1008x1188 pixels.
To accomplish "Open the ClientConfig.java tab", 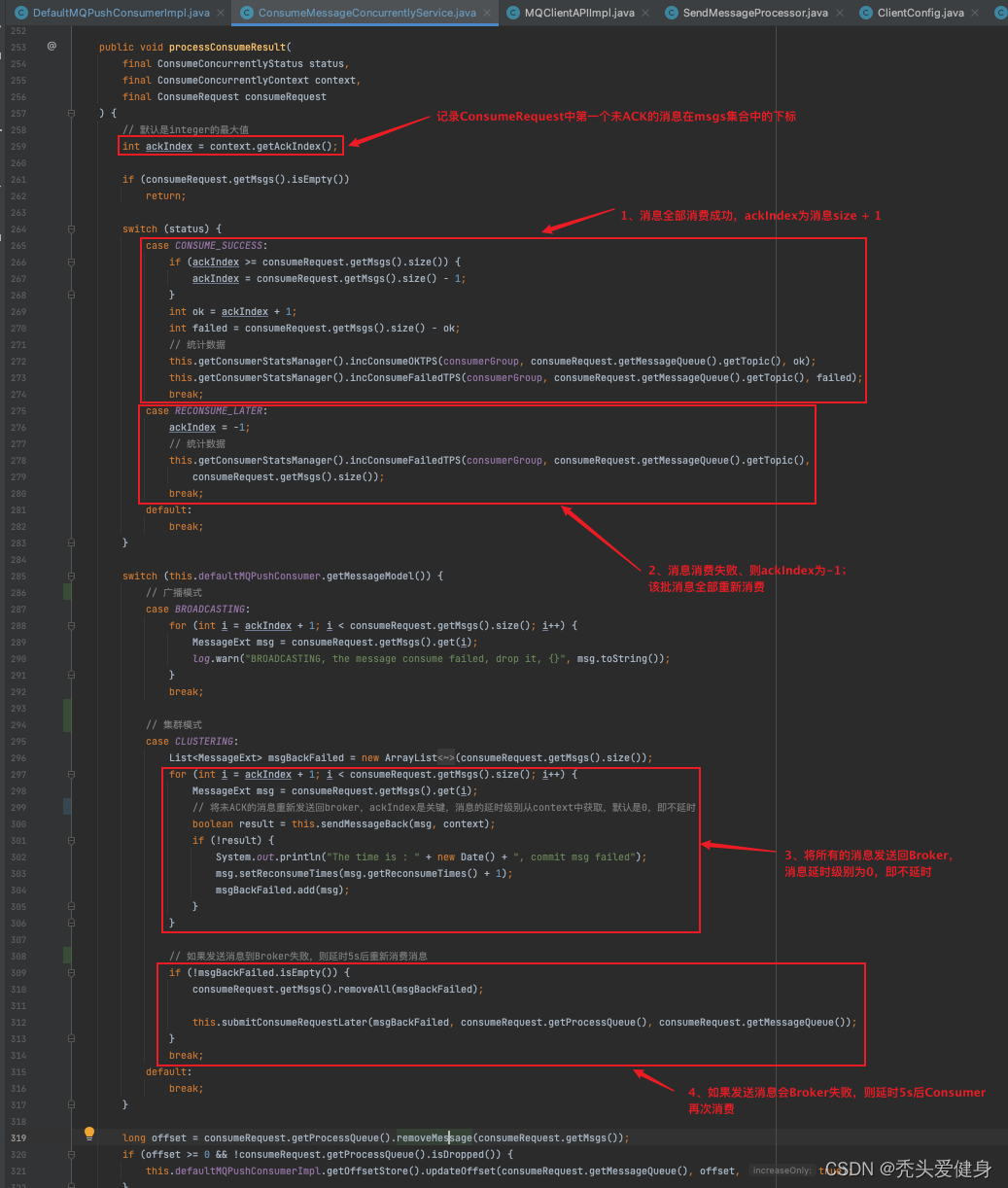I will (x=920, y=13).
